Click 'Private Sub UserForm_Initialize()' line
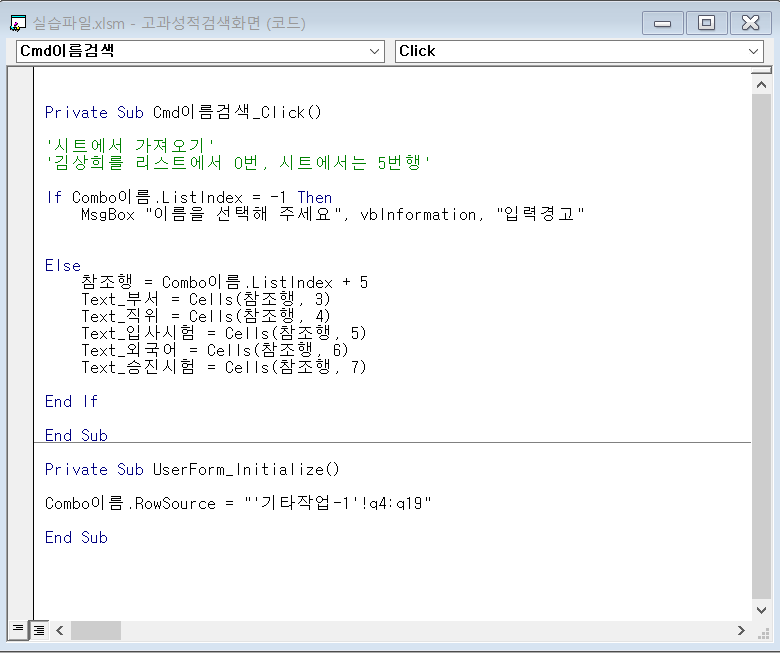Image resolution: width=780 pixels, height=653 pixels. coord(192,469)
